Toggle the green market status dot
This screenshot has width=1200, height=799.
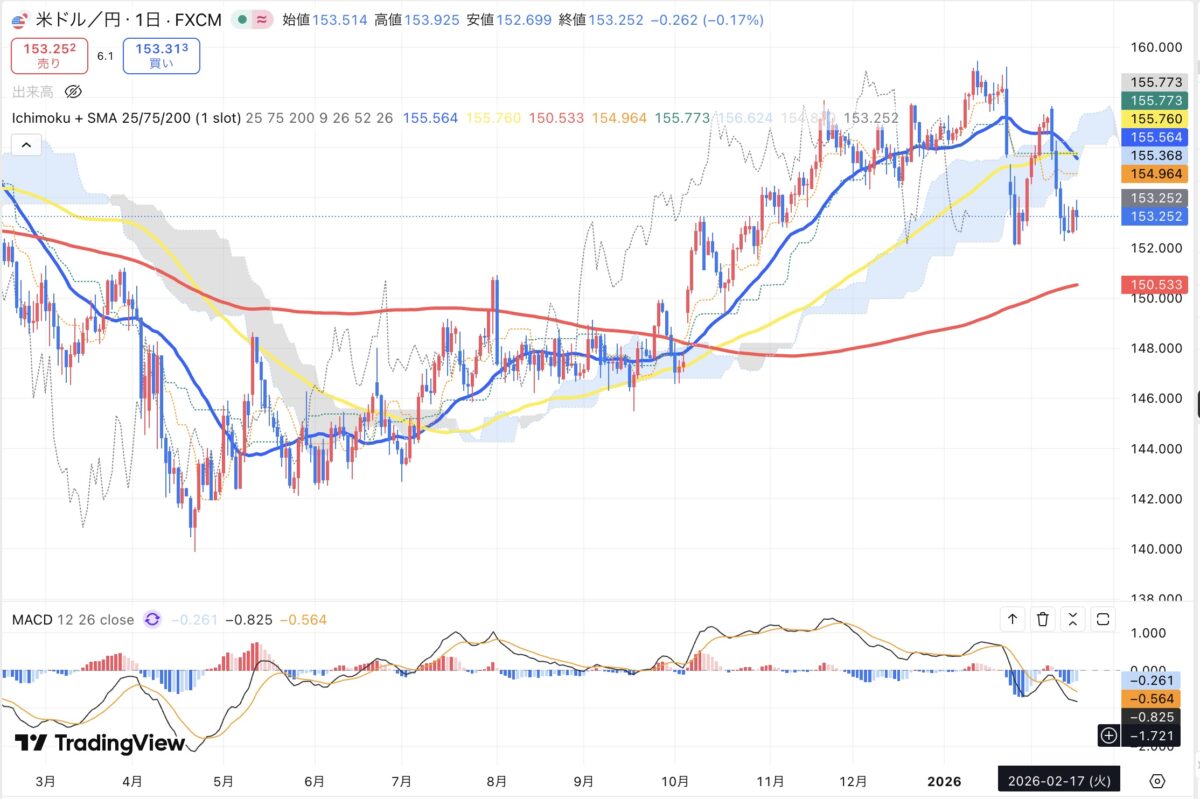[x=244, y=19]
